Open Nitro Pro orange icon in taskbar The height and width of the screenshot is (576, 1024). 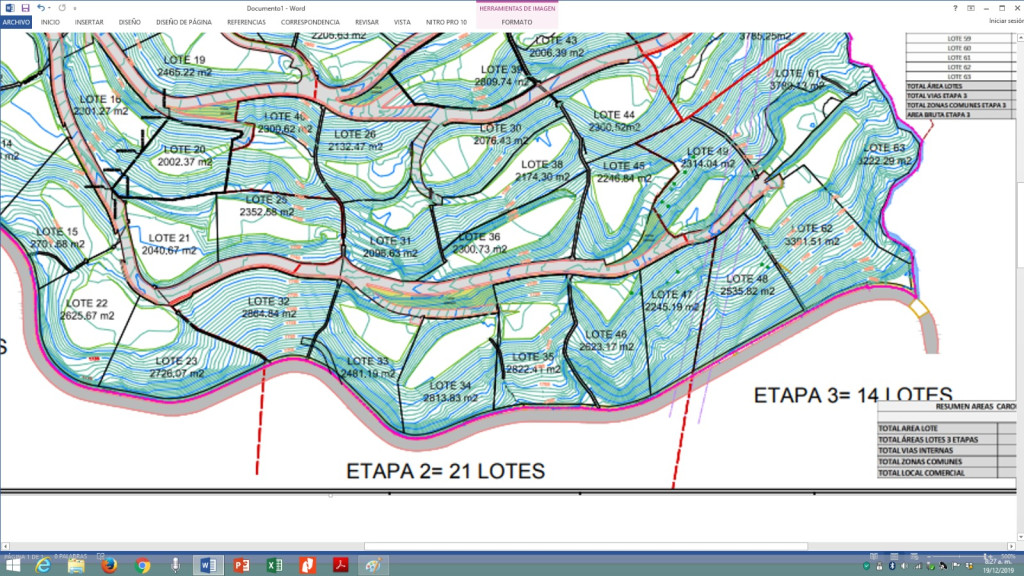point(307,566)
